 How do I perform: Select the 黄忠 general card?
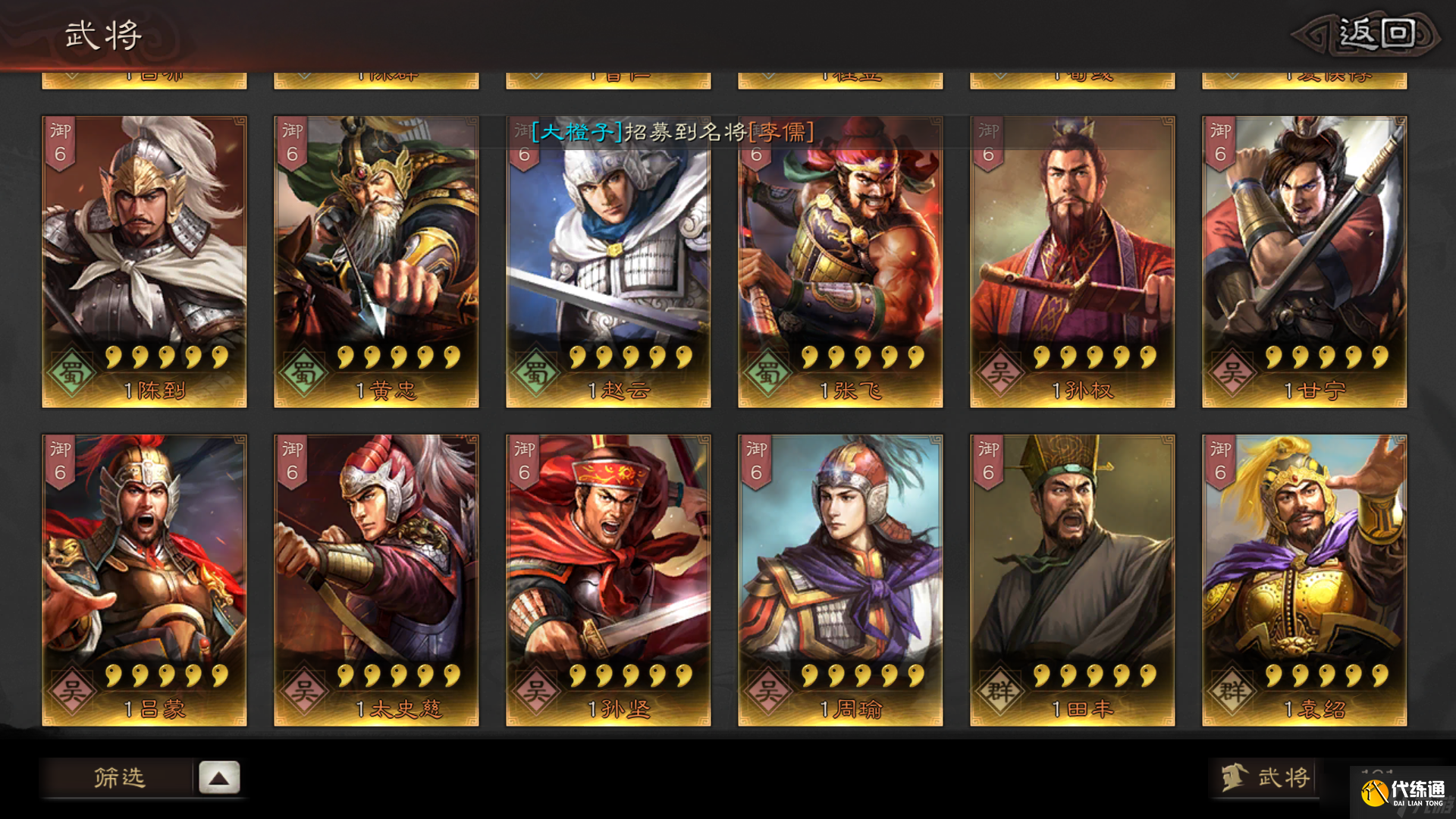[376, 262]
